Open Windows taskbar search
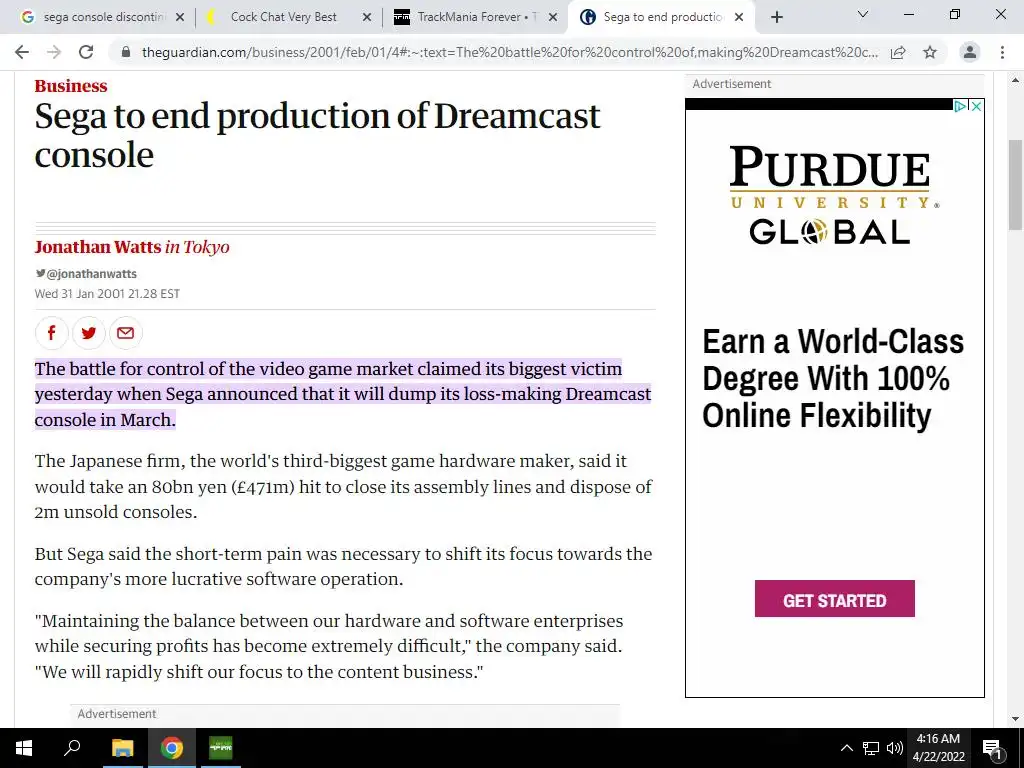 [x=72, y=748]
